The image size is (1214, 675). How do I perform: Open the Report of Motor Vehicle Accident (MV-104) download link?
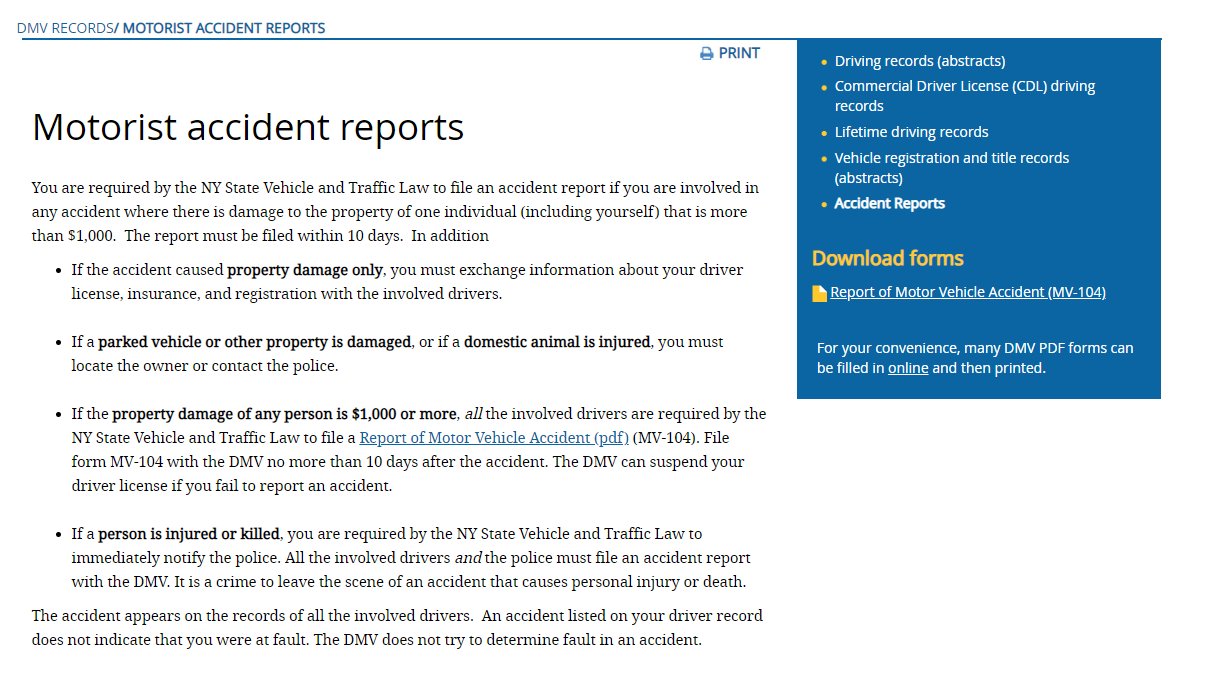pos(968,292)
